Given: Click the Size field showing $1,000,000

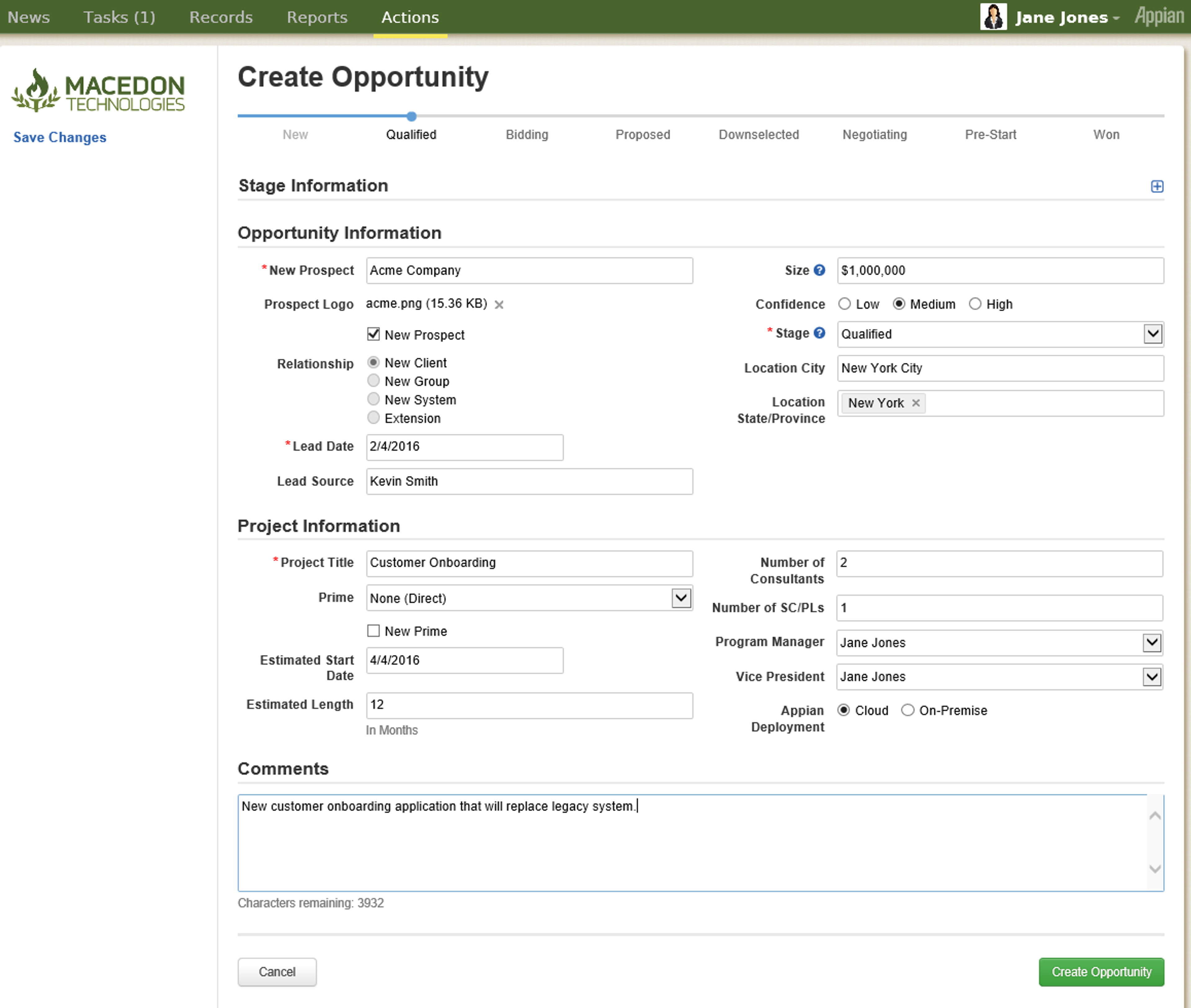Looking at the screenshot, I should pyautogui.click(x=1000, y=270).
